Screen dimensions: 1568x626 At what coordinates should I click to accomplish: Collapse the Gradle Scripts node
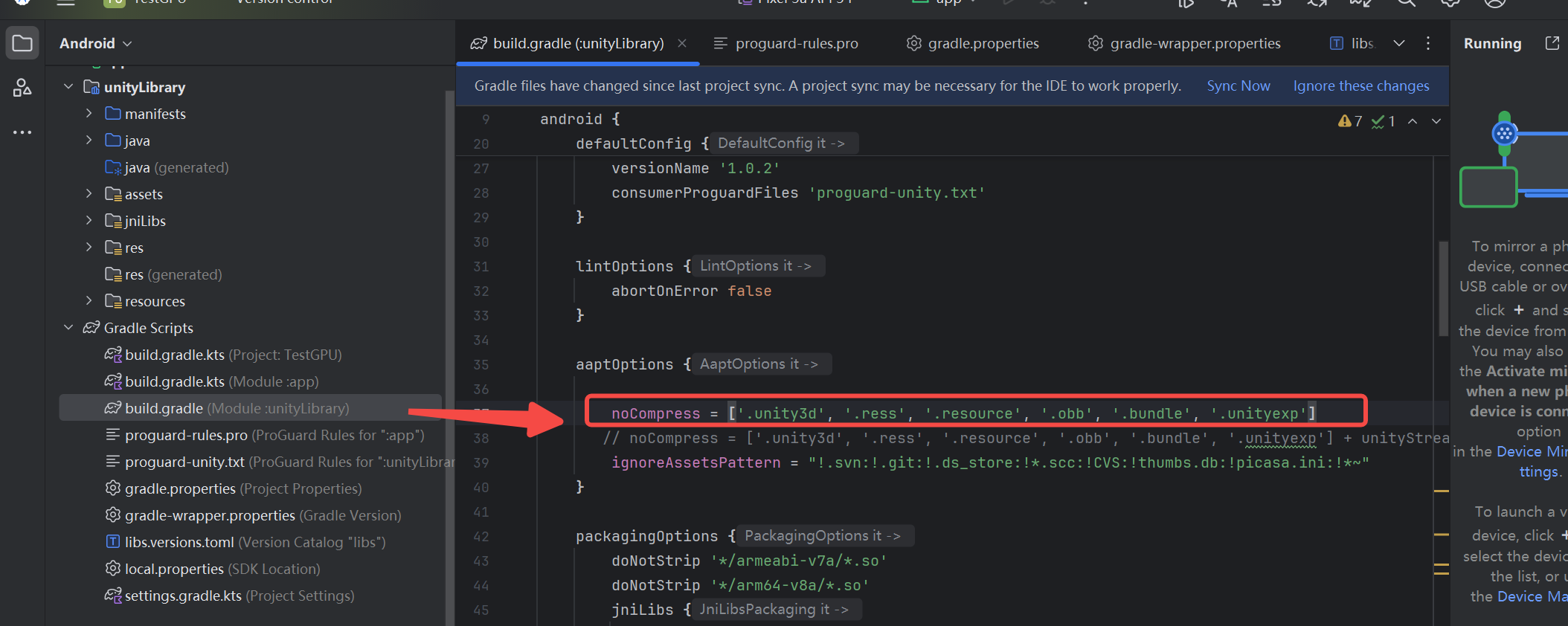pos(68,327)
